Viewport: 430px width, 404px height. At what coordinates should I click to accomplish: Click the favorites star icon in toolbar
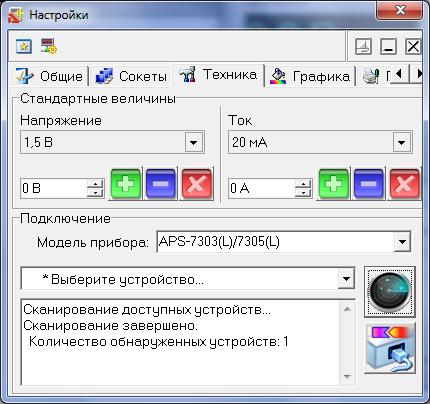pyautogui.click(x=24, y=46)
